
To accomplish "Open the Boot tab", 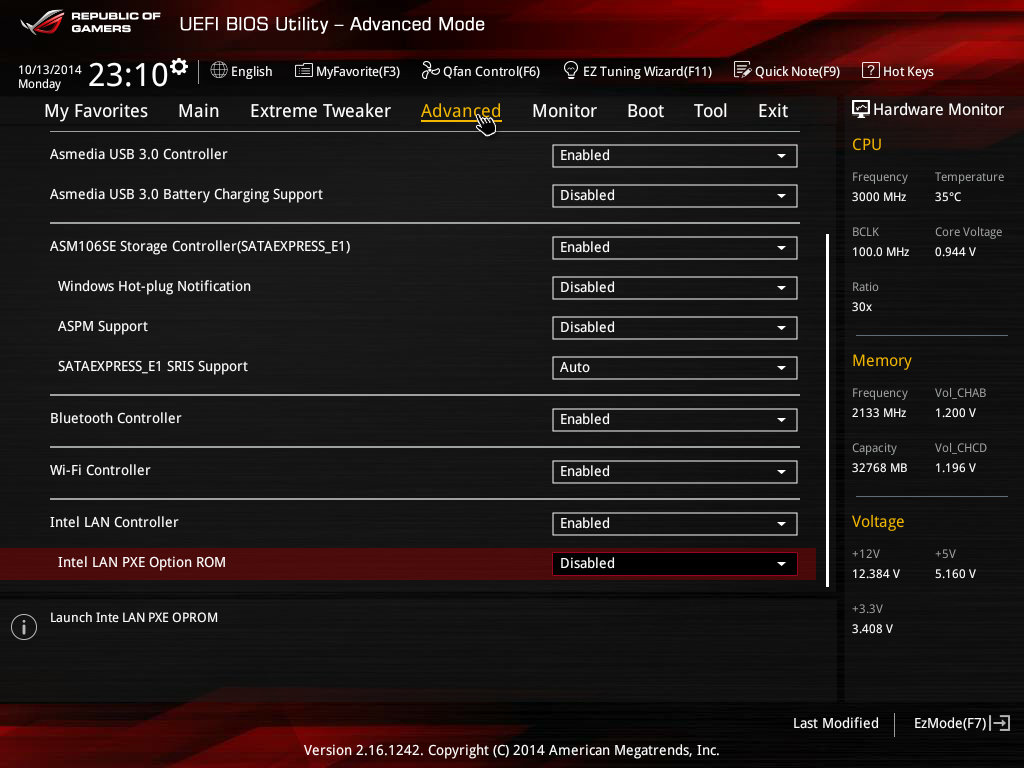I will pos(645,111).
